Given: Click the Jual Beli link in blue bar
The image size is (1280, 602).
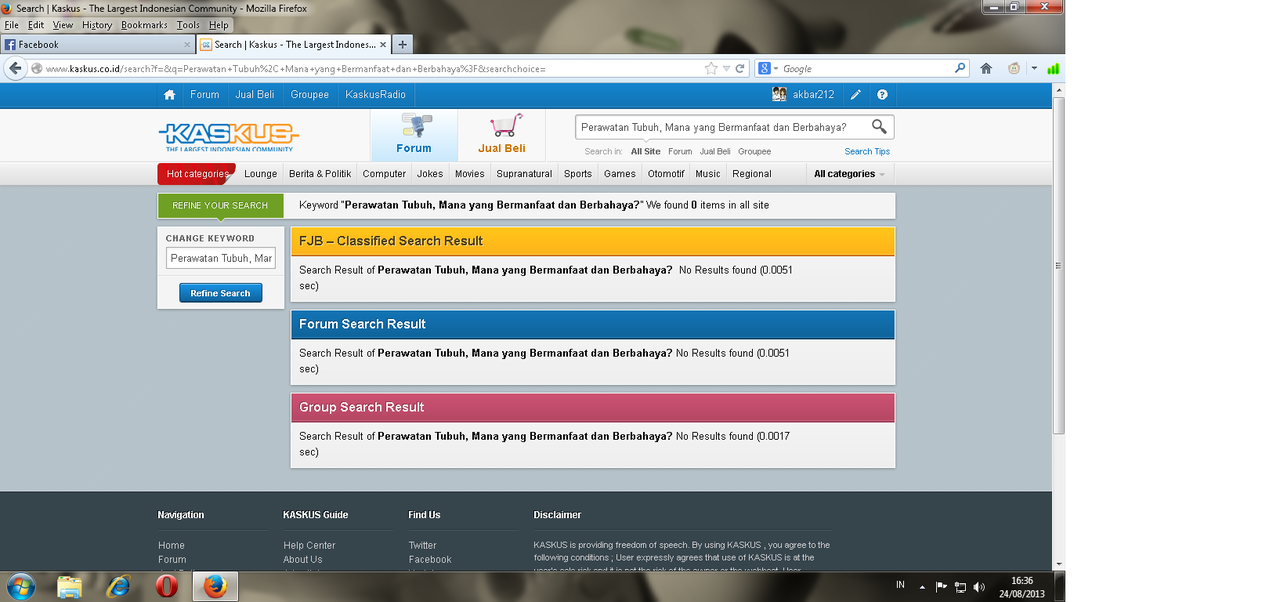Looking at the screenshot, I should click(x=255, y=95).
